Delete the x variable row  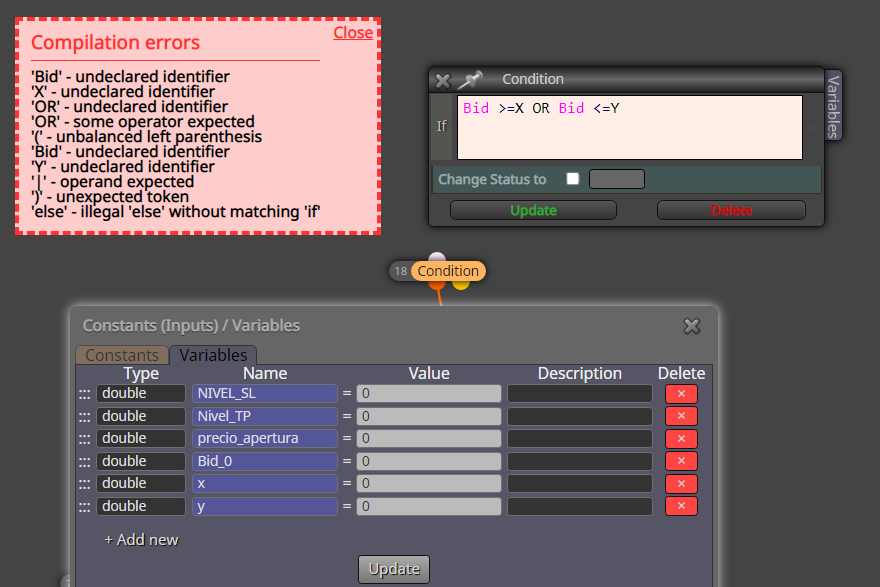[x=681, y=484]
